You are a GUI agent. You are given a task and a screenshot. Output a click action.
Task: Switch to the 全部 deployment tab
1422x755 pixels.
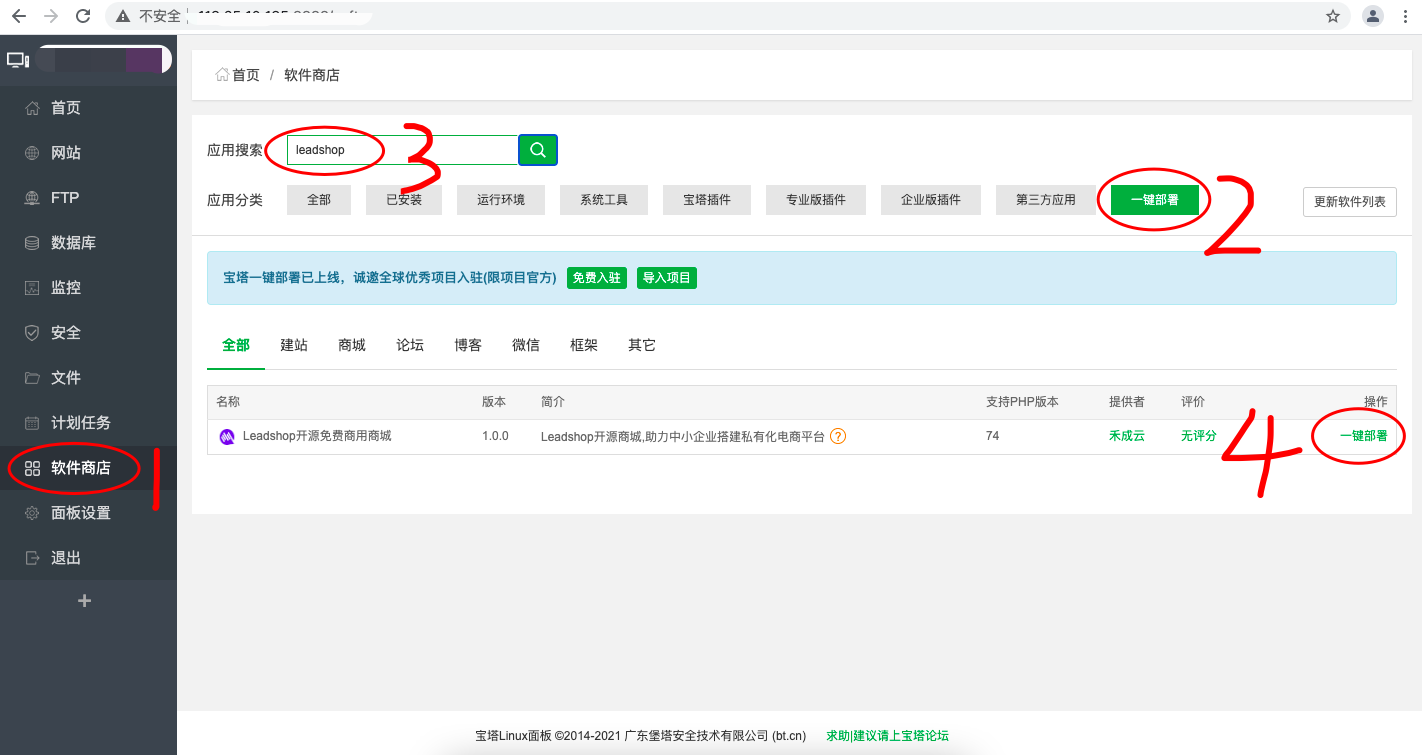(x=236, y=345)
